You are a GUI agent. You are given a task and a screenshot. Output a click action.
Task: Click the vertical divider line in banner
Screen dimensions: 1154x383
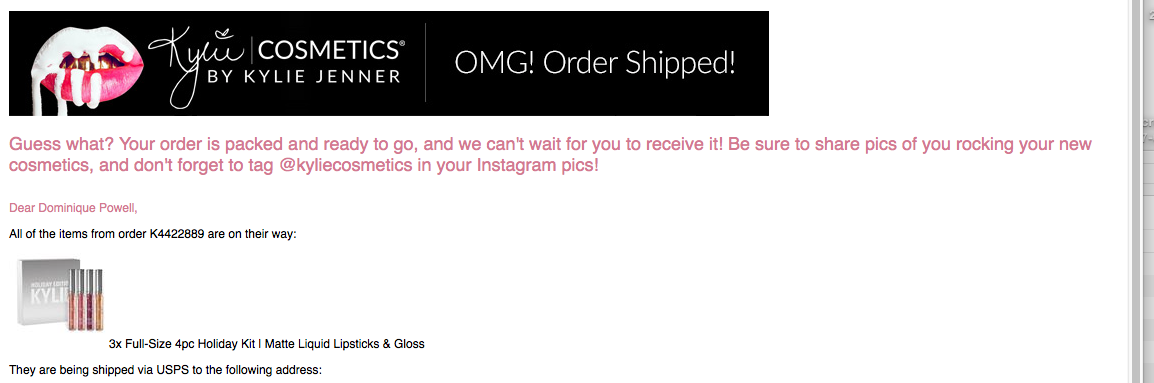425,63
